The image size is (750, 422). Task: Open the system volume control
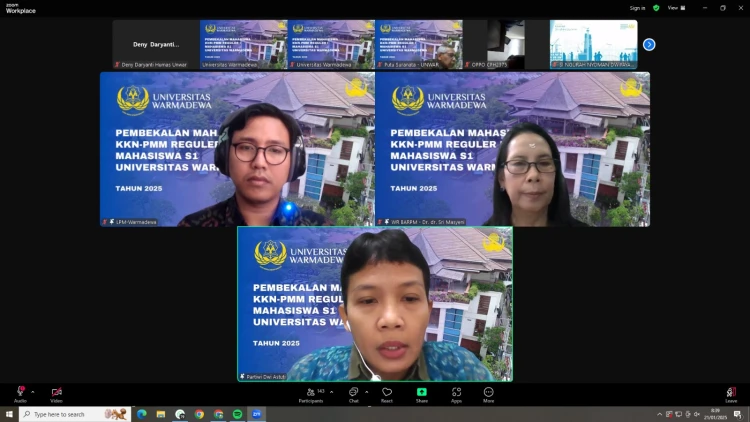(697, 414)
